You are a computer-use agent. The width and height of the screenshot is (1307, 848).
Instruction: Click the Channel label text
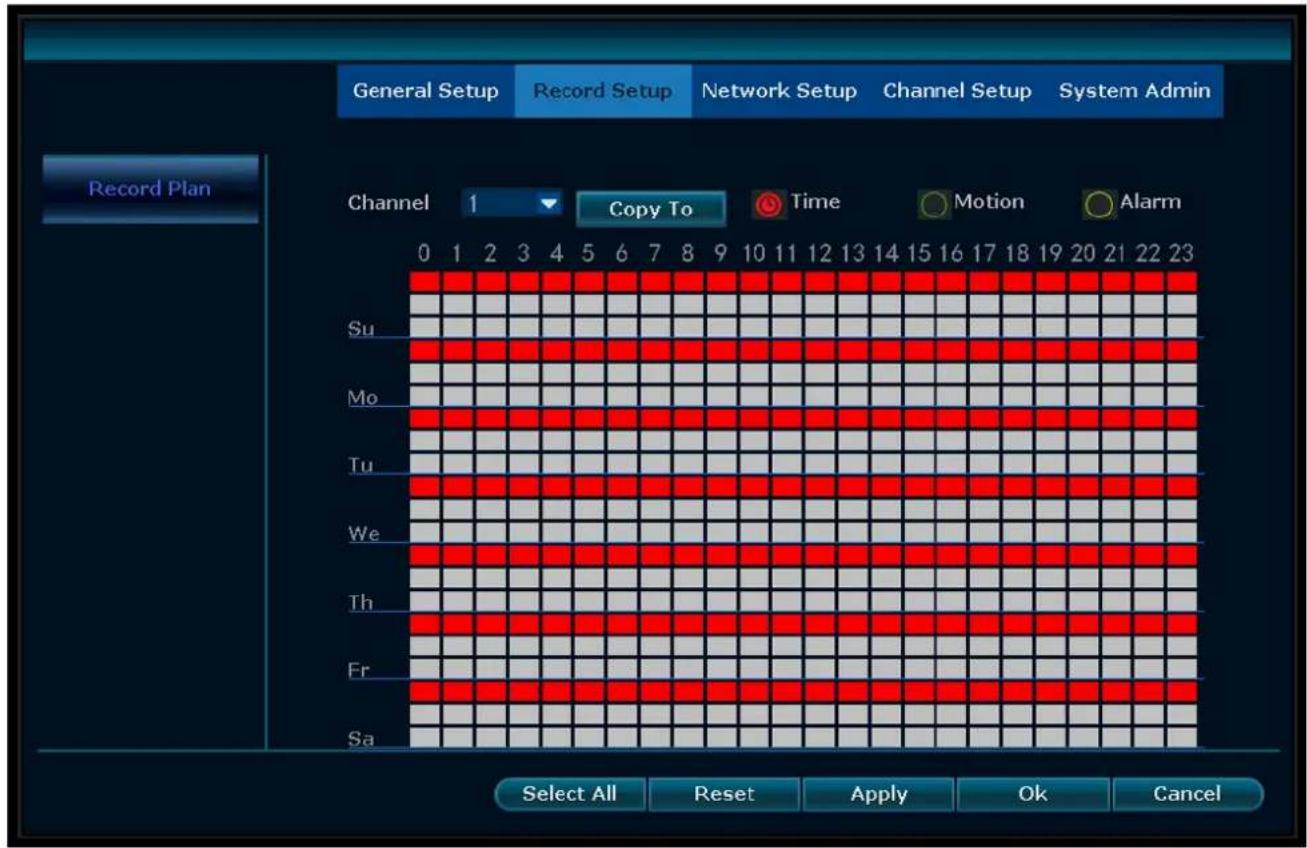[389, 202]
